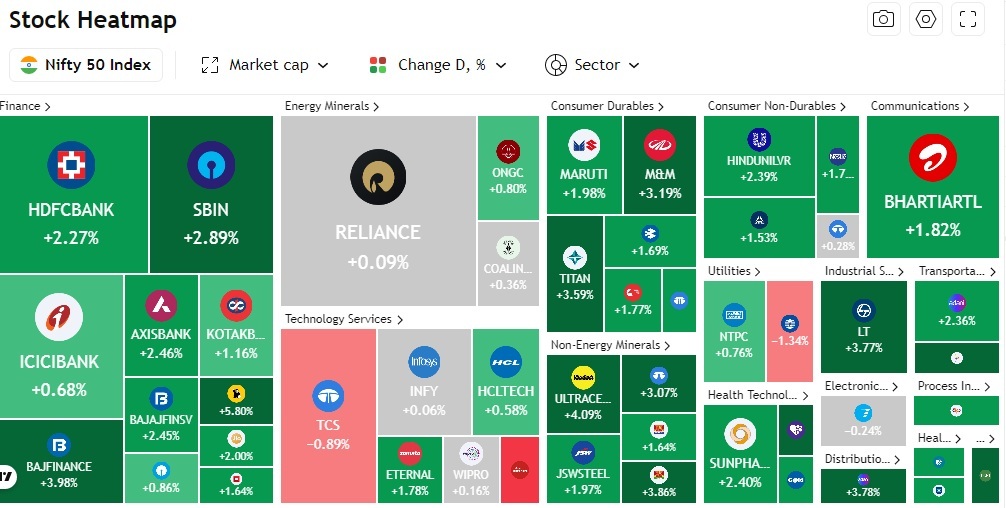Click BAJFINANCE logo icon
The image size is (1006, 508).
tap(59, 446)
